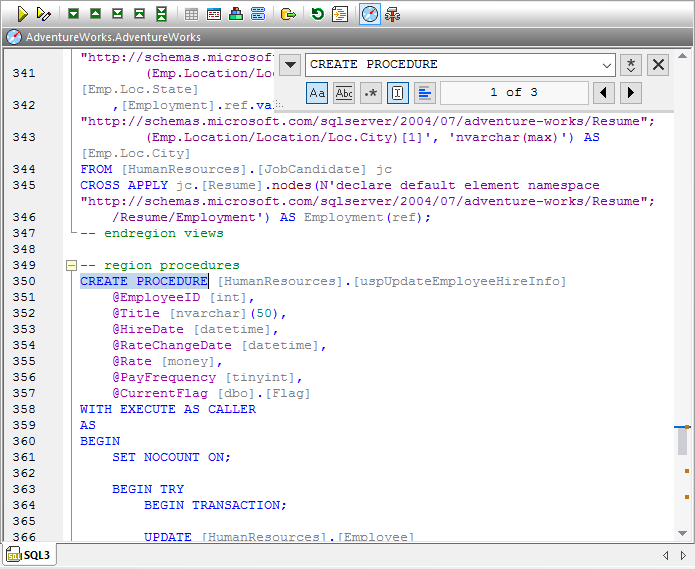Click the export folder arrow icon

[x=288, y=14]
